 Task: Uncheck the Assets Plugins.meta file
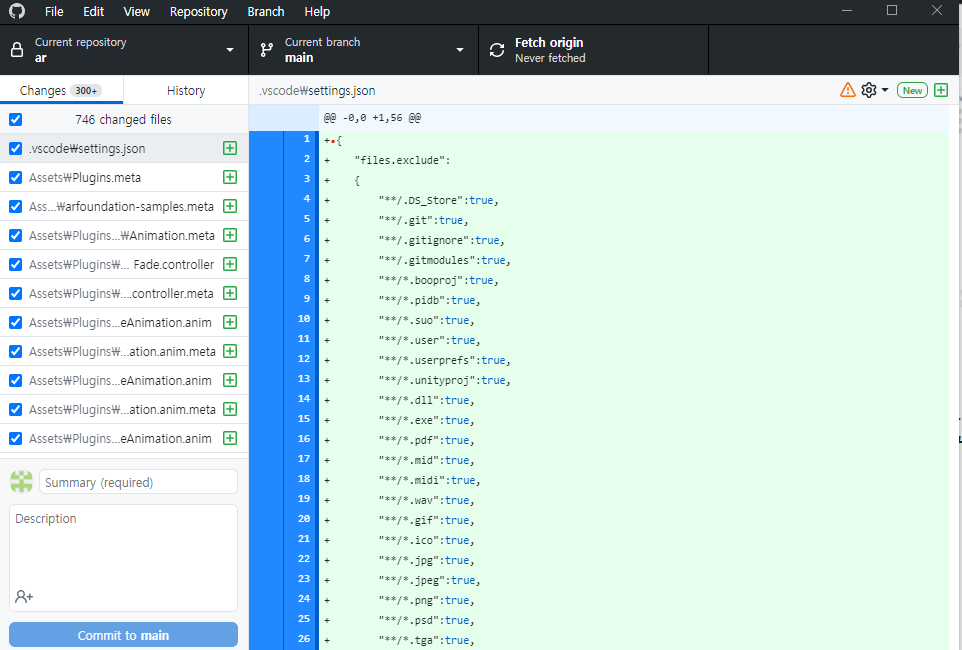[x=16, y=177]
